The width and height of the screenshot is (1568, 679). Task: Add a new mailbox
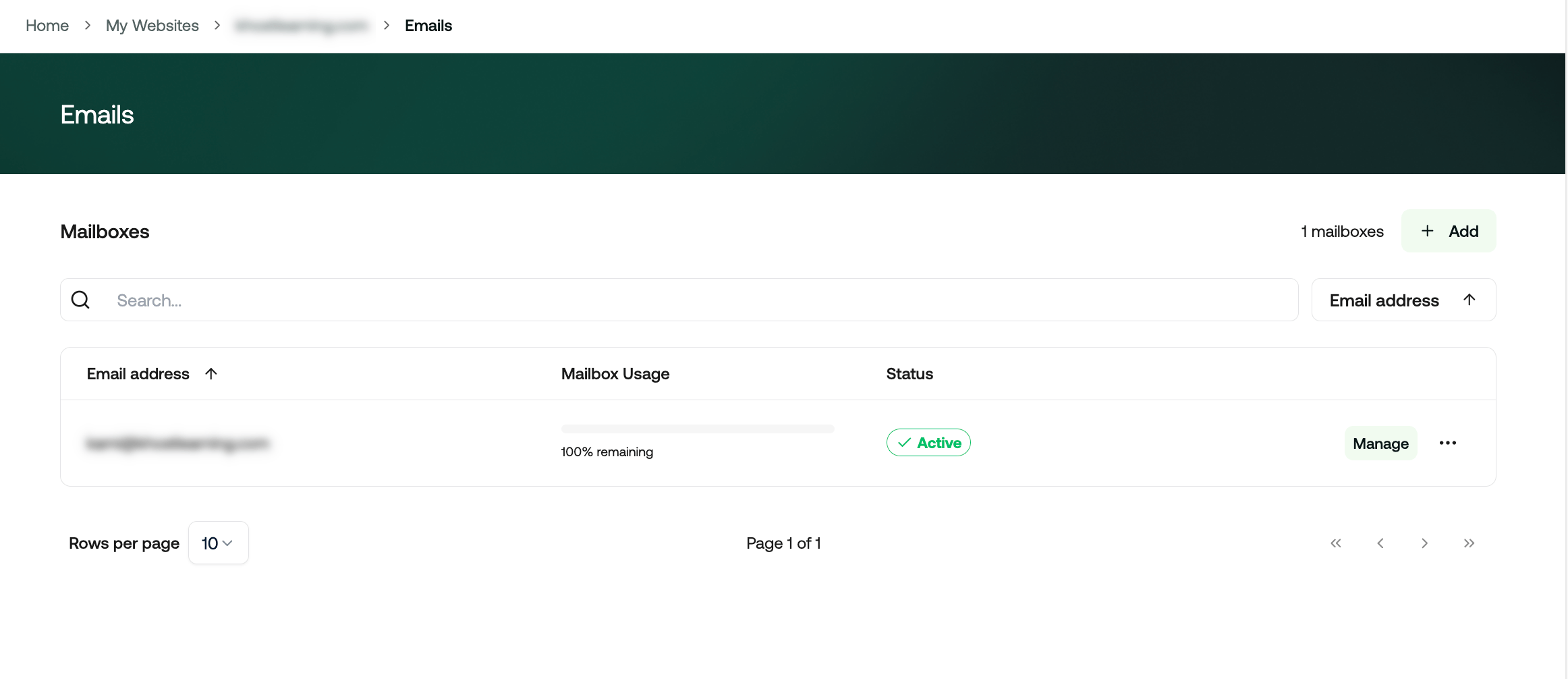[x=1449, y=231]
